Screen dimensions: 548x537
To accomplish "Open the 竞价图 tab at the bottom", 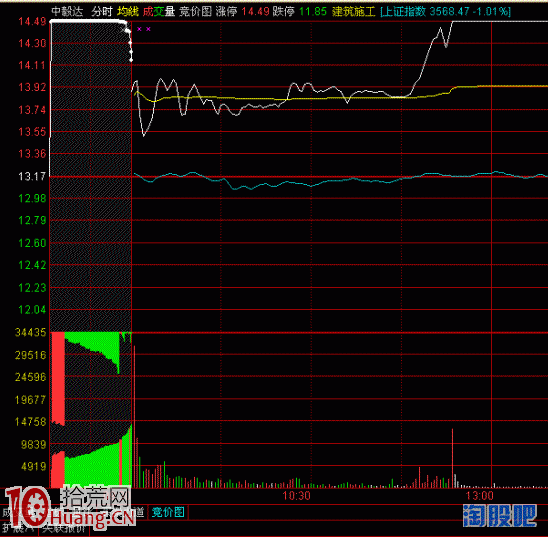I will click(x=168, y=512).
